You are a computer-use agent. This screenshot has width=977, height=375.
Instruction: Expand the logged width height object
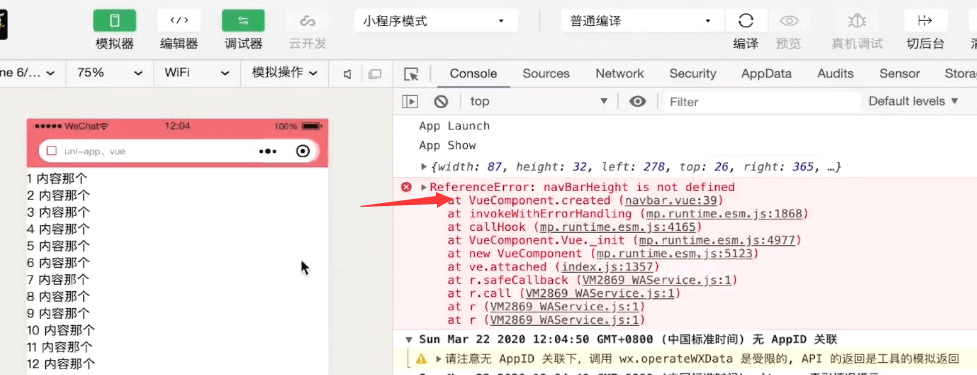(424, 167)
